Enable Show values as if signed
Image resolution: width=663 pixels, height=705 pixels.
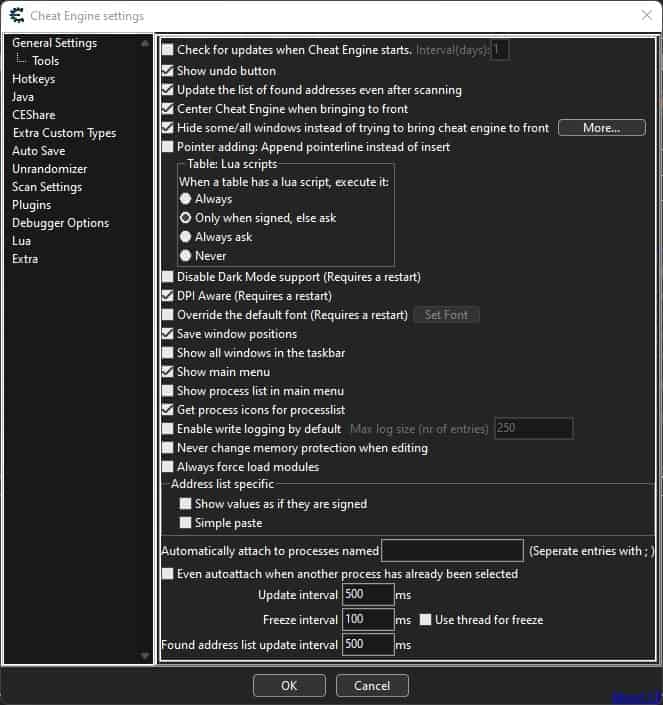[x=185, y=504]
